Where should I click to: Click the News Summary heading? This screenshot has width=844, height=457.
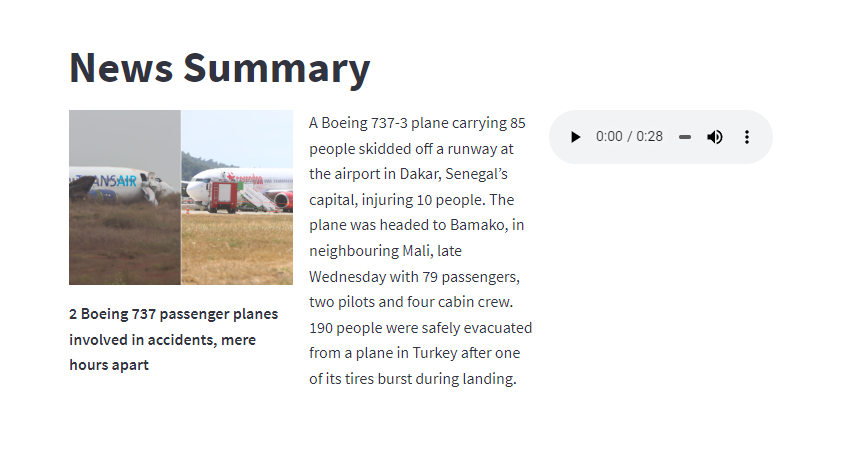tap(220, 68)
